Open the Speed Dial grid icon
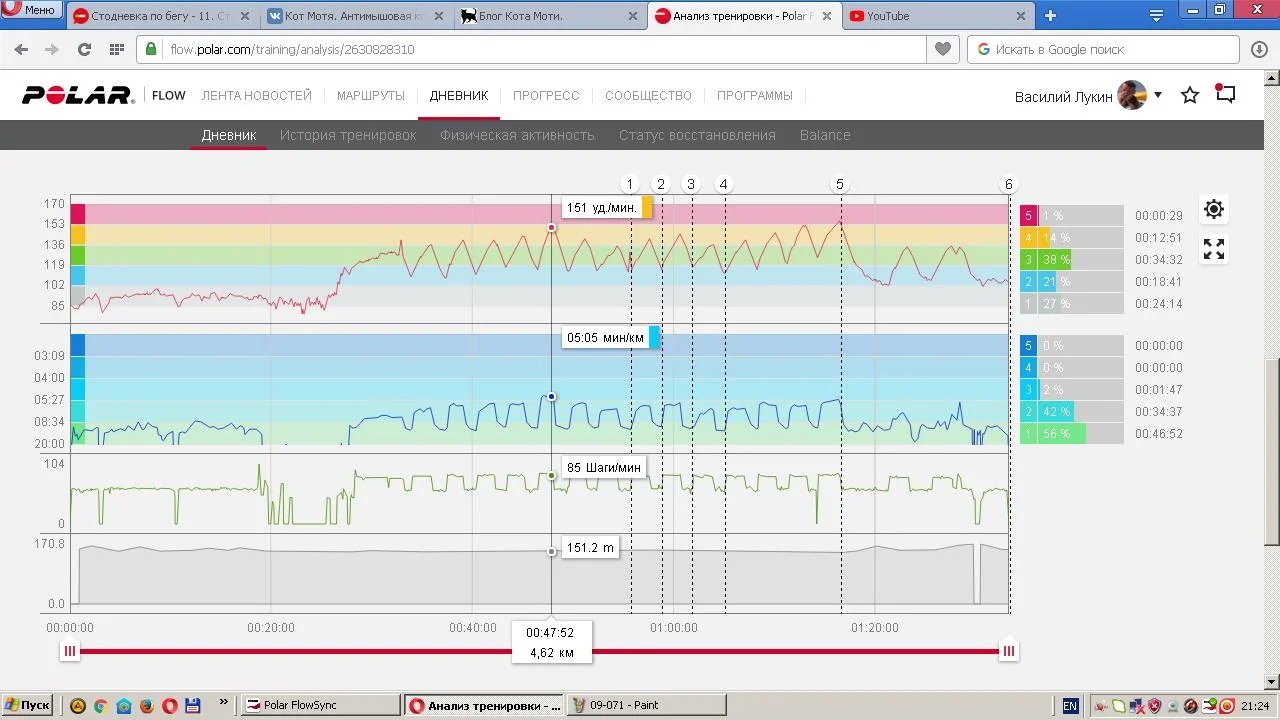The image size is (1280, 720). 117,49
